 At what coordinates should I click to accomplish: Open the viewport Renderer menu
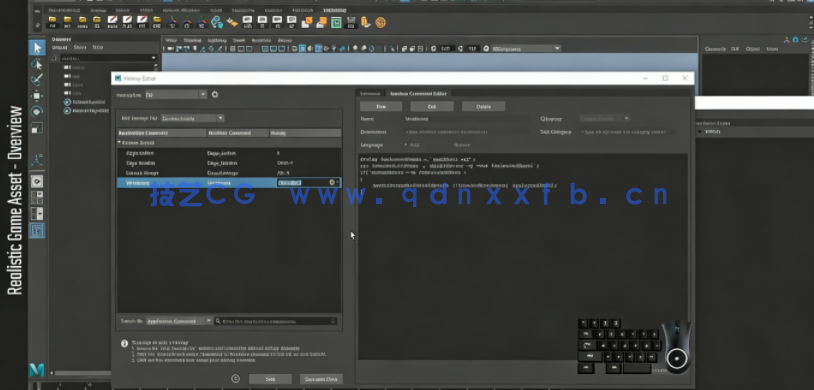coord(261,40)
